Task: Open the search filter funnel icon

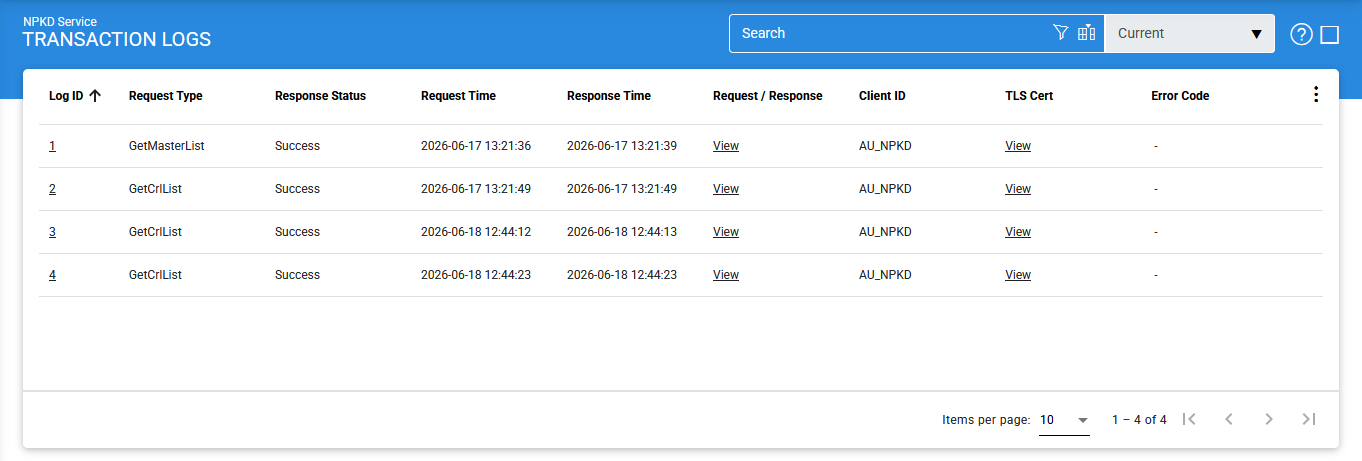Action: click(1061, 33)
